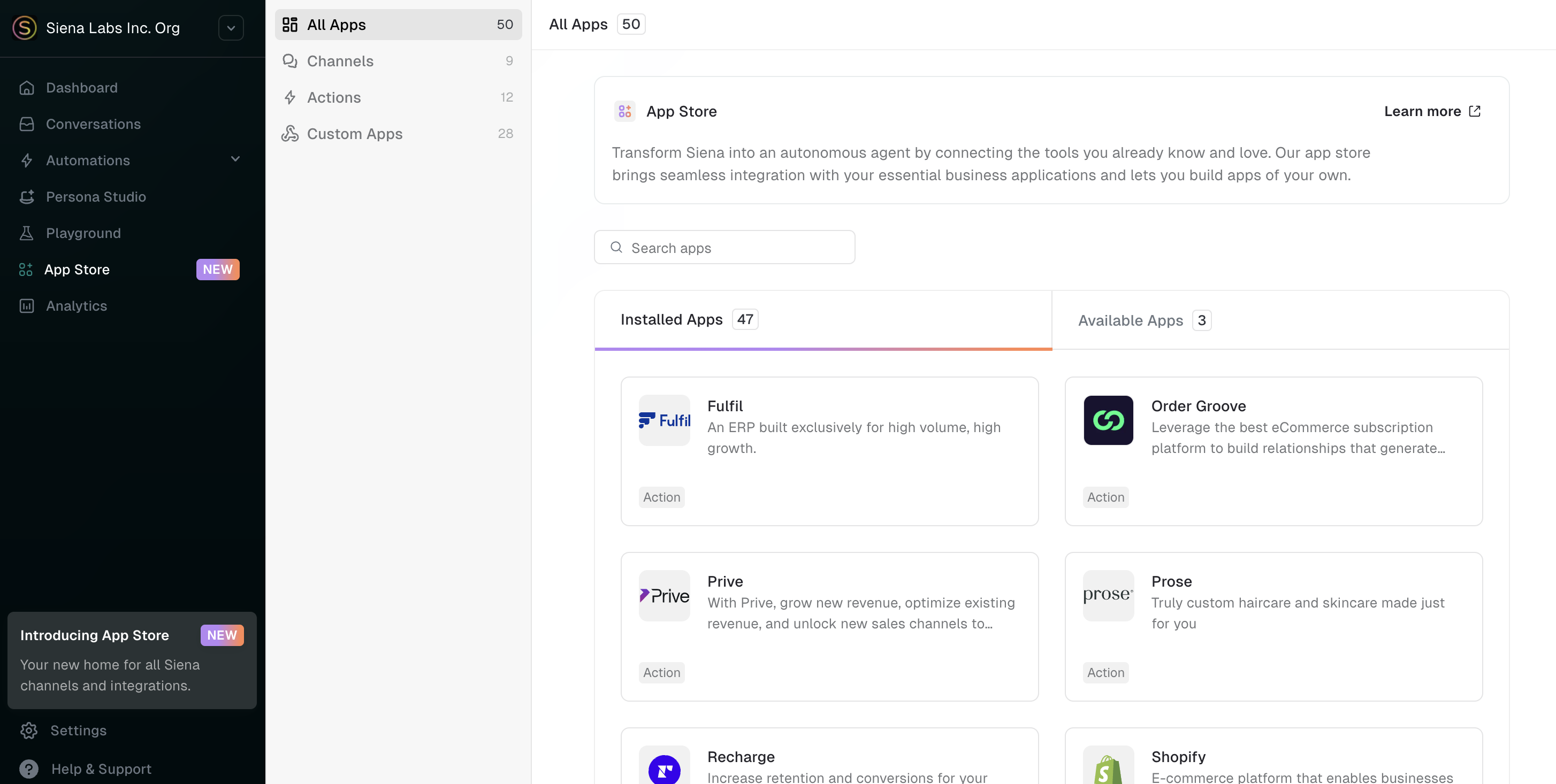Open the Prive app title

click(725, 581)
